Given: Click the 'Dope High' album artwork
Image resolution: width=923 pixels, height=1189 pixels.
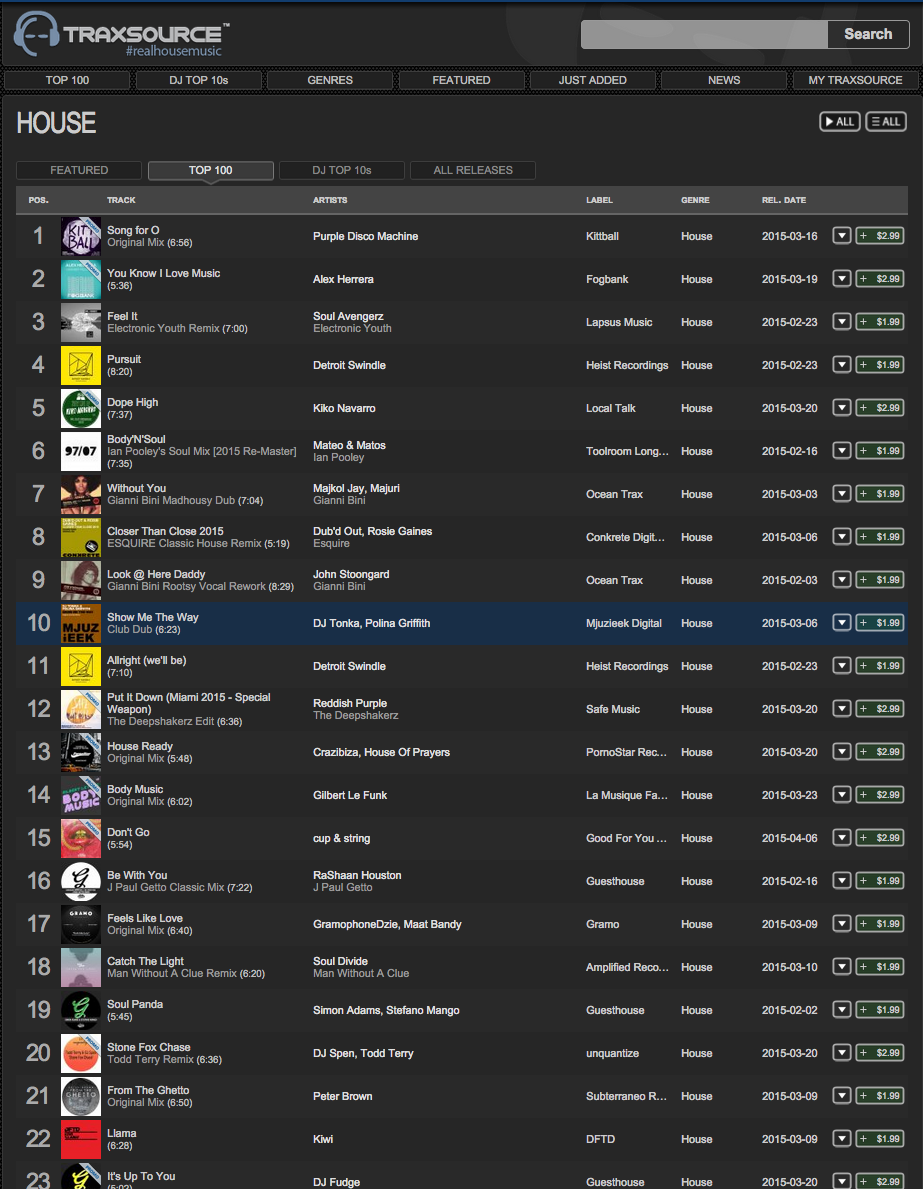Looking at the screenshot, I should (x=81, y=408).
